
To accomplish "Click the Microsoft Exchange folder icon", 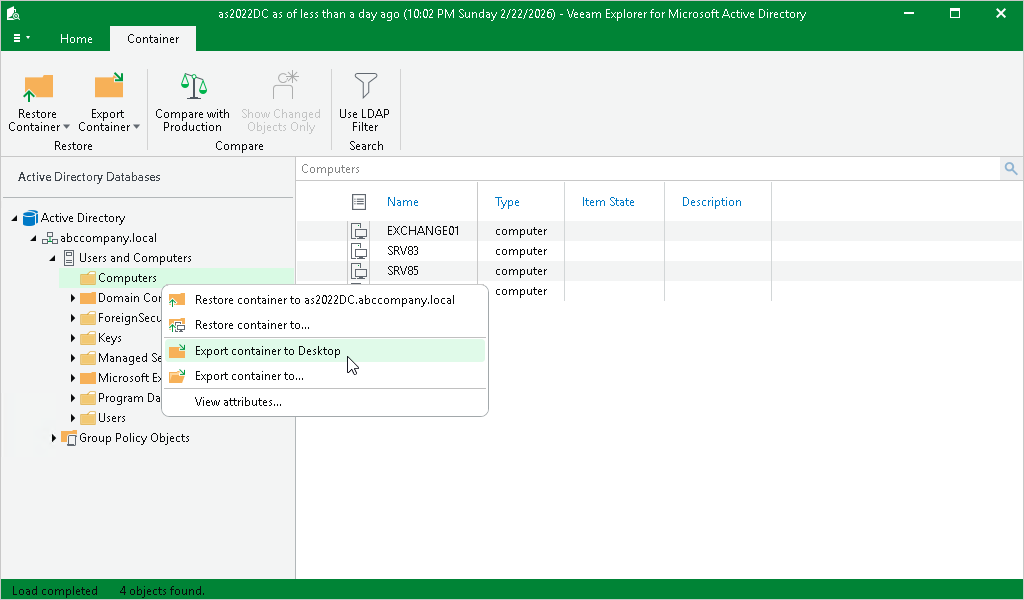I will 88,378.
